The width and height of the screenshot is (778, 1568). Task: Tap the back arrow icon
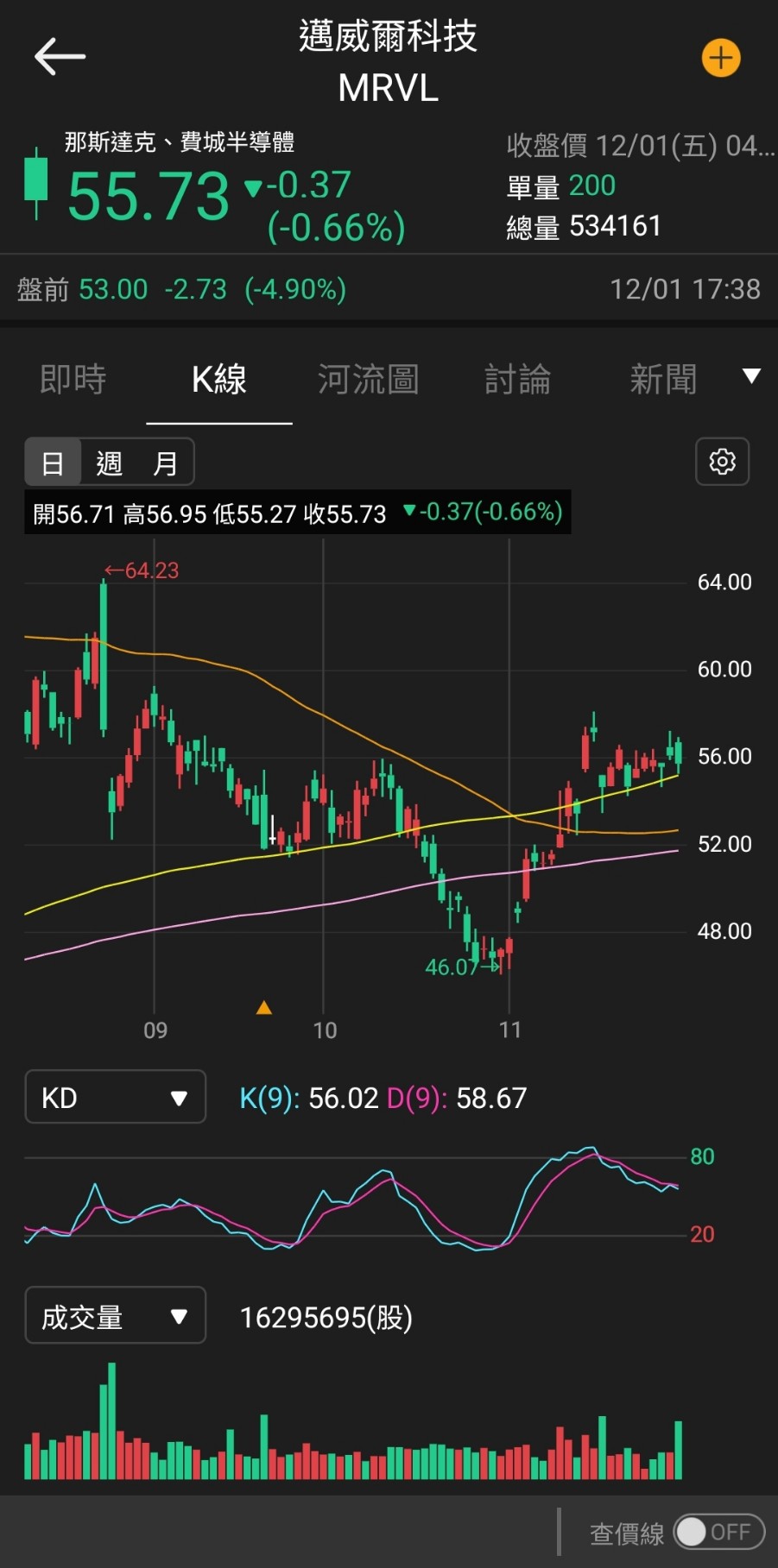pos(60,57)
